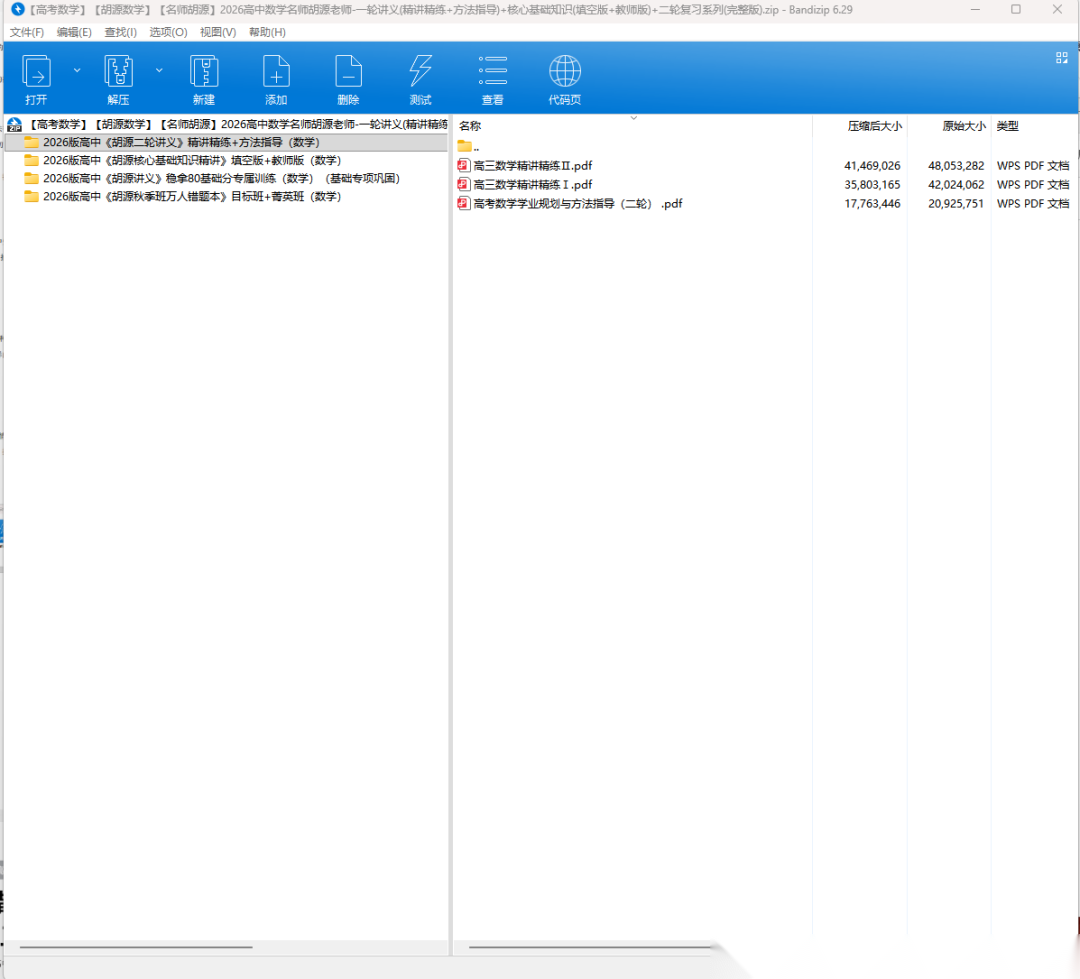Open the 帮助(H) menu
Screen dimensions: 1080x979
pos(267,32)
